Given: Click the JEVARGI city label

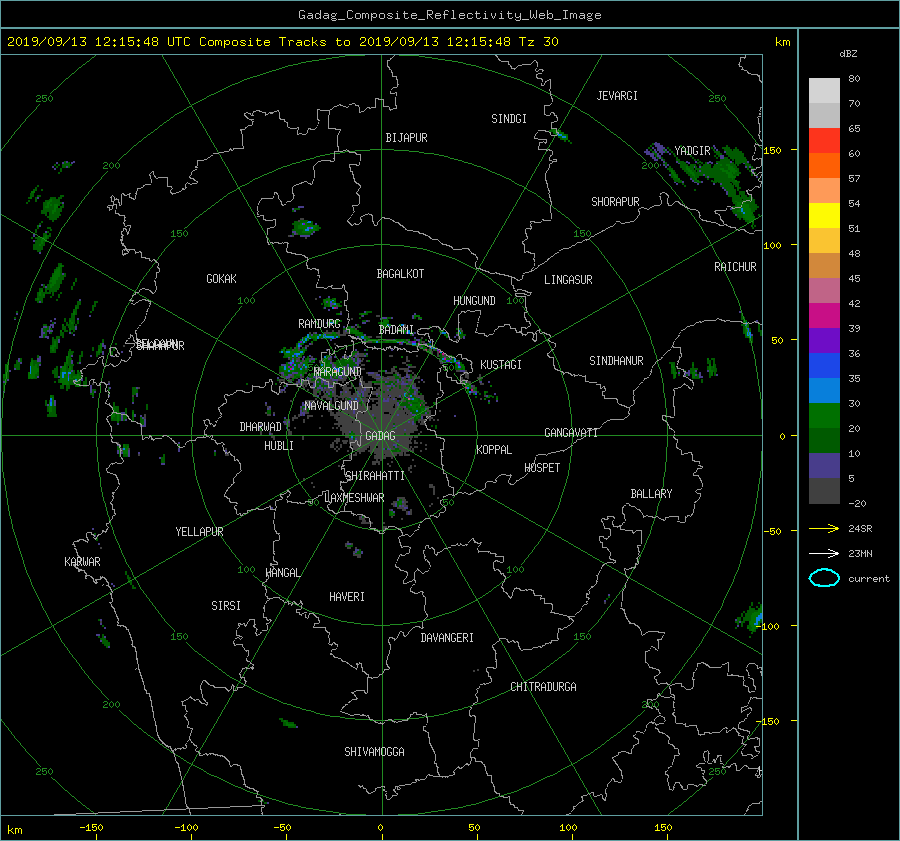Looking at the screenshot, I should pos(617,96).
